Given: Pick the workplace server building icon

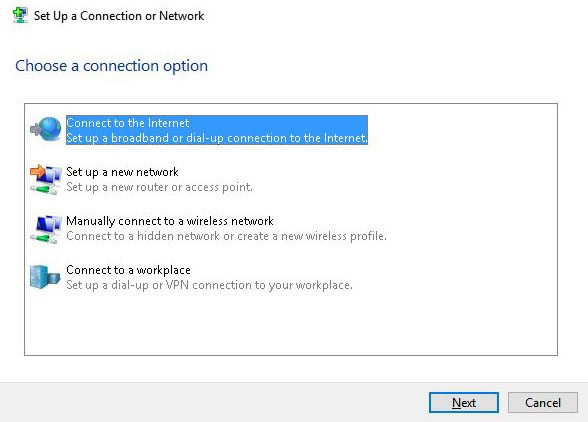Looking at the screenshot, I should pos(45,277).
